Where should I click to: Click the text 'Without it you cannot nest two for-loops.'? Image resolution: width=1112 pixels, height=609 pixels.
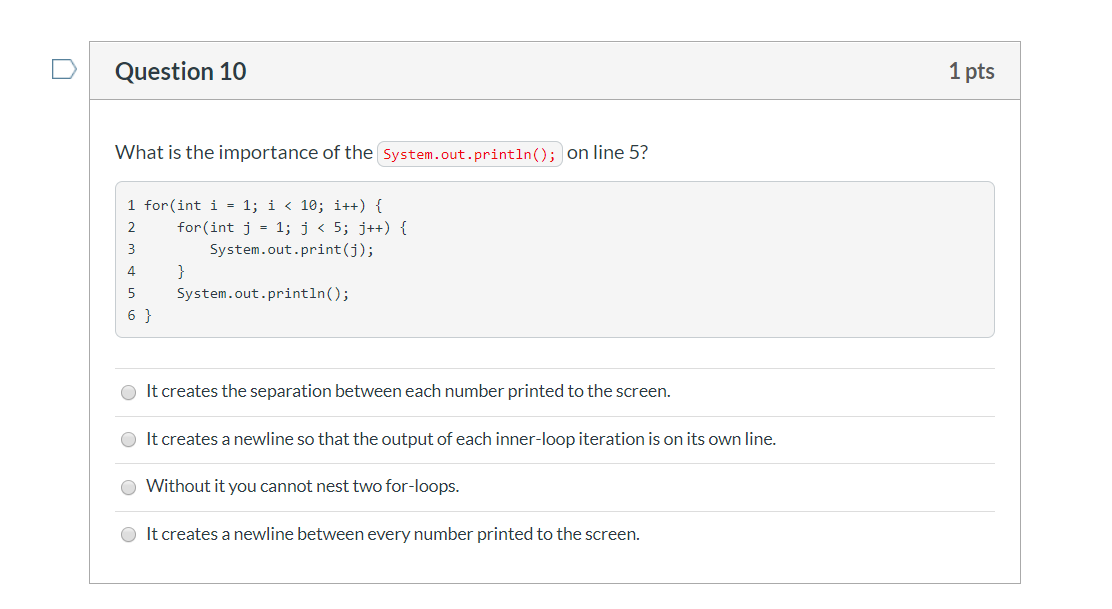click(x=303, y=486)
